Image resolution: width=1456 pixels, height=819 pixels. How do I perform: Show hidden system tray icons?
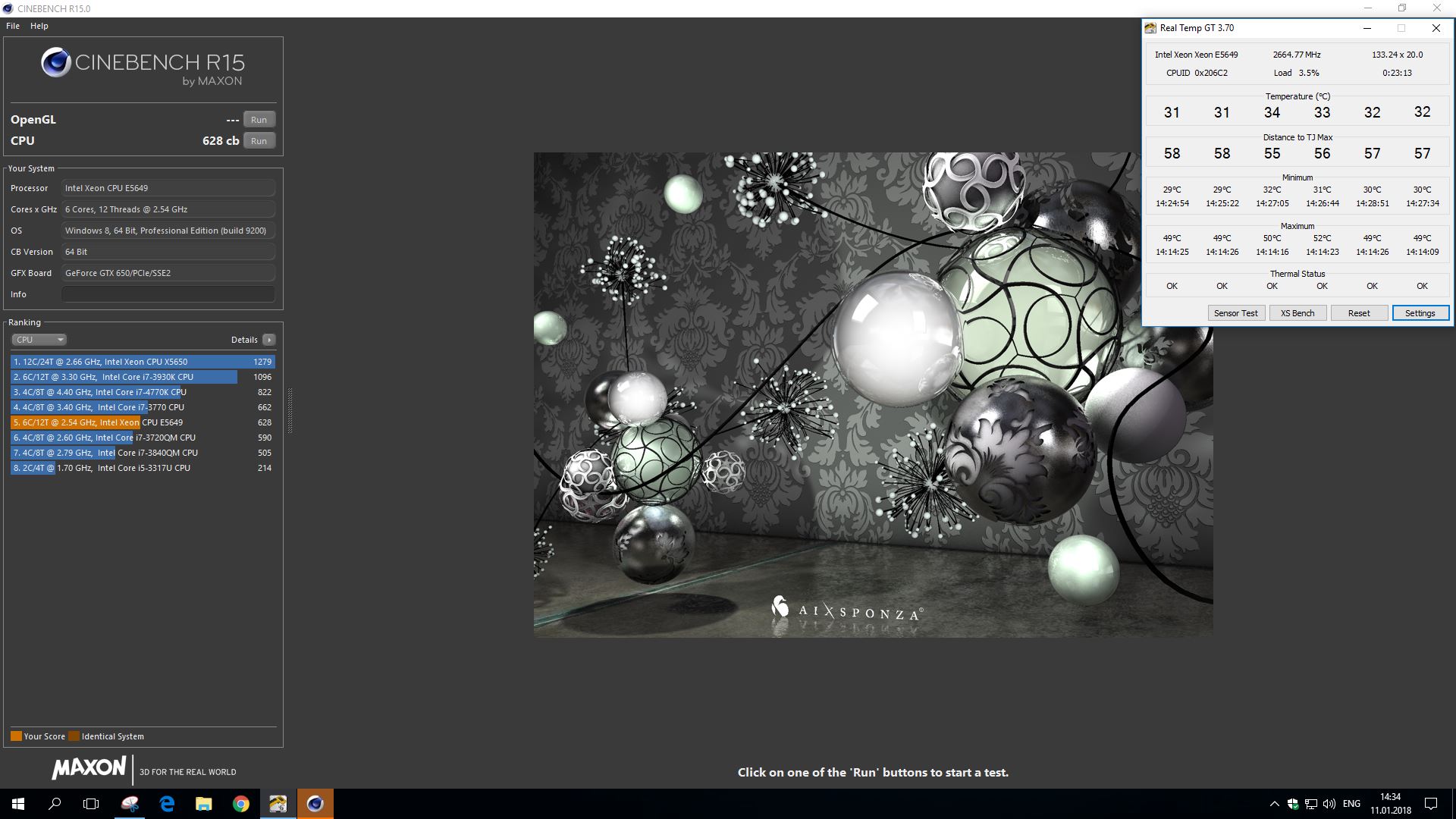click(1274, 804)
